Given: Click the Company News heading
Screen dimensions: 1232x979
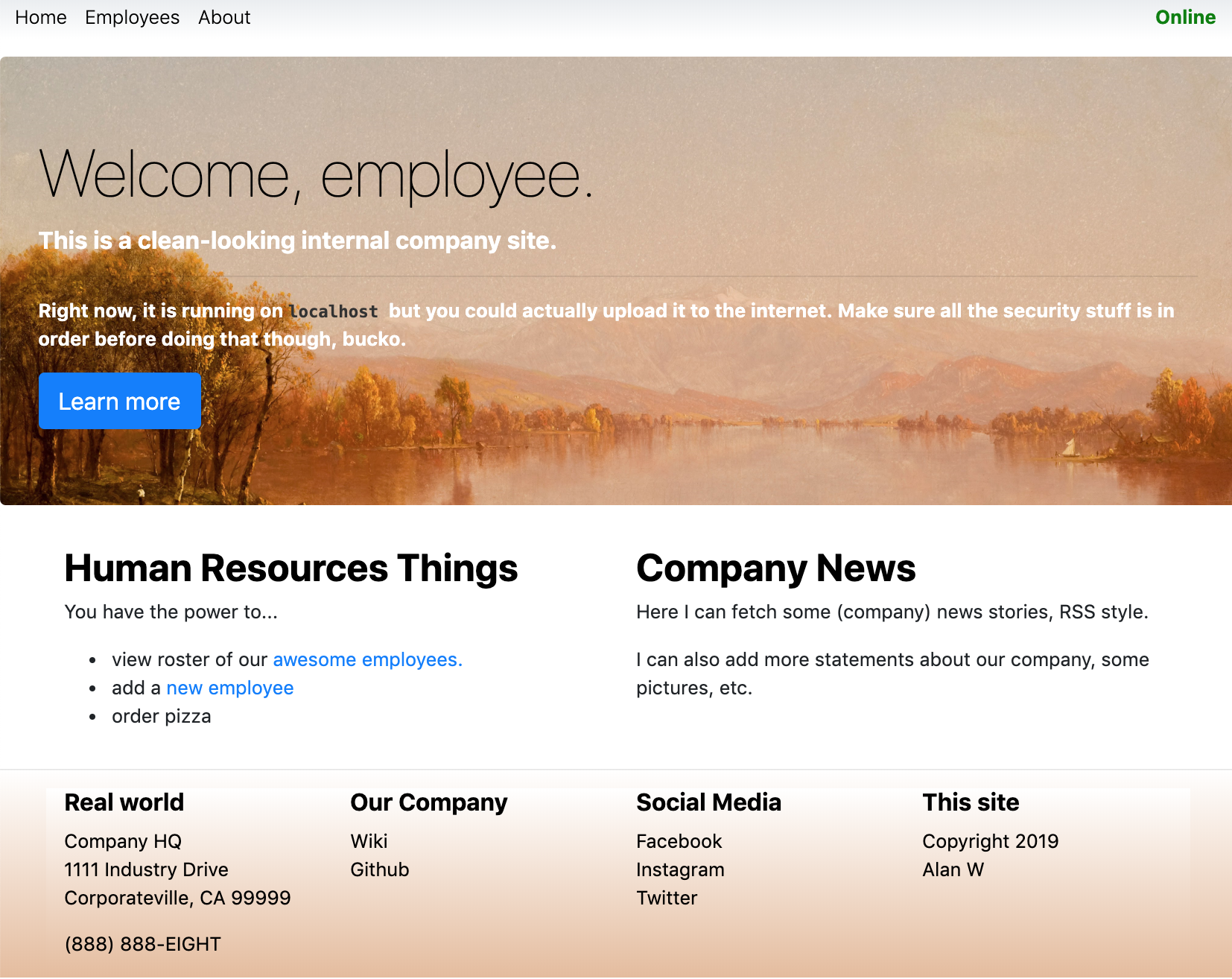Looking at the screenshot, I should pyautogui.click(x=776, y=568).
